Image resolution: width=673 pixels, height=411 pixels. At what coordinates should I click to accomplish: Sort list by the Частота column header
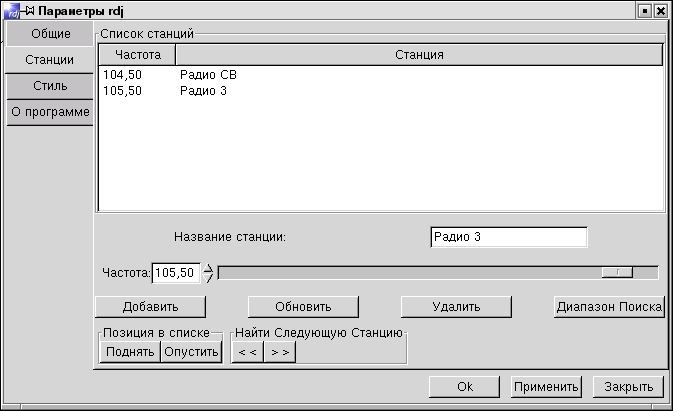click(136, 54)
